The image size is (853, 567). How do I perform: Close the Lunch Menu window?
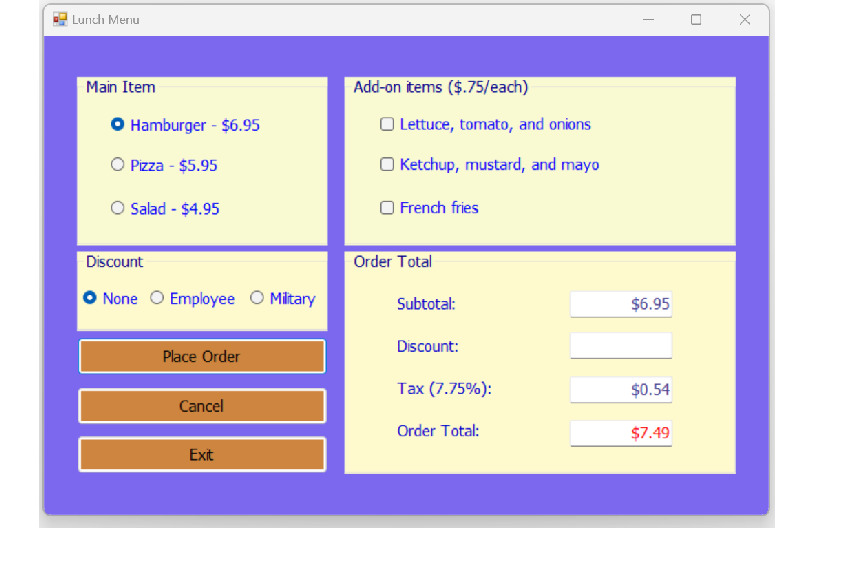tap(745, 20)
